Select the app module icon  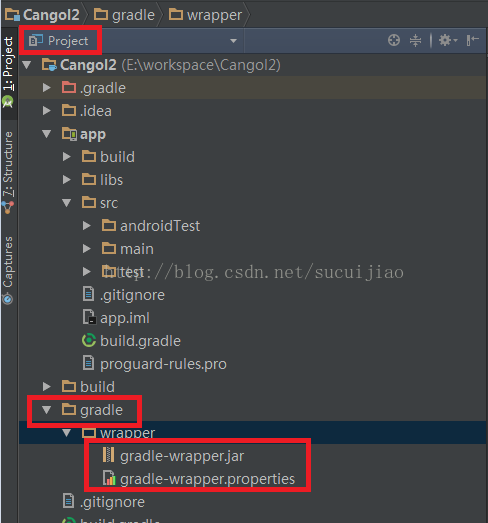tap(69, 134)
